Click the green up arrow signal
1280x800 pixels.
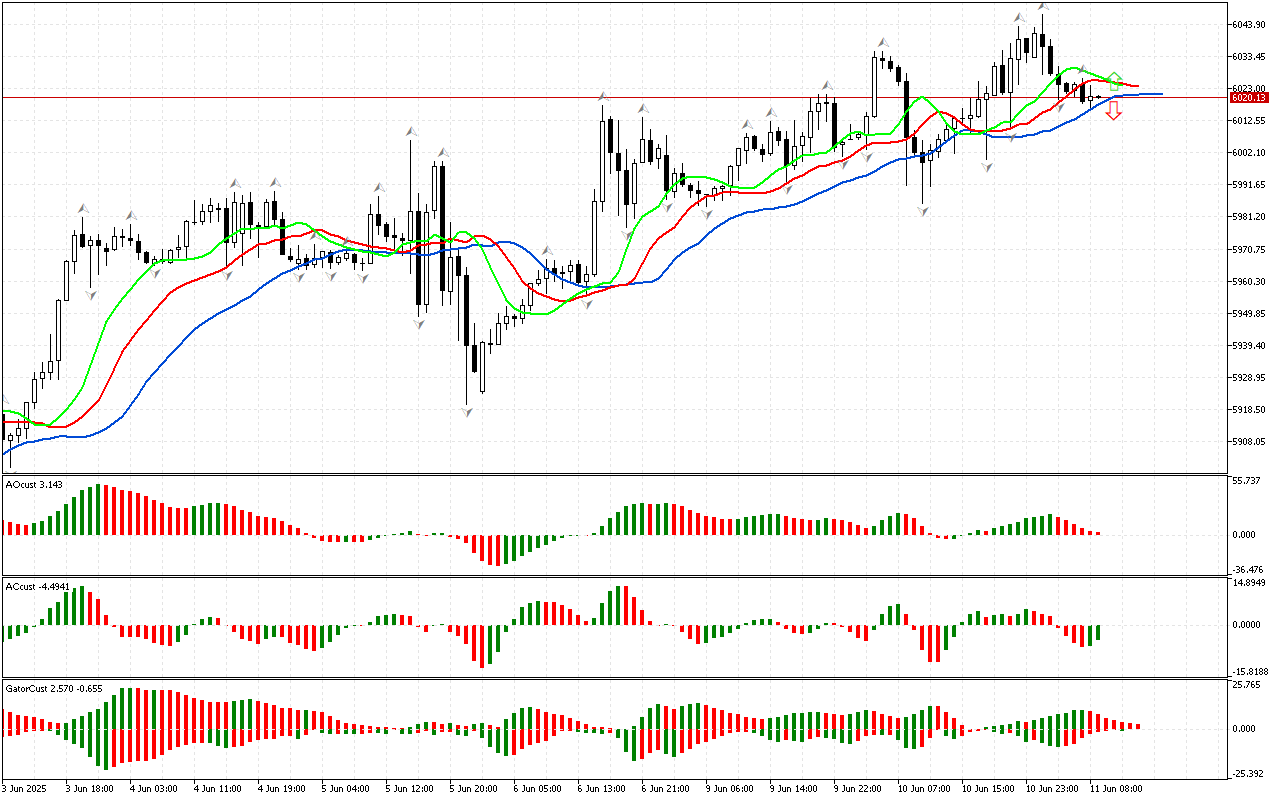tap(1113, 81)
